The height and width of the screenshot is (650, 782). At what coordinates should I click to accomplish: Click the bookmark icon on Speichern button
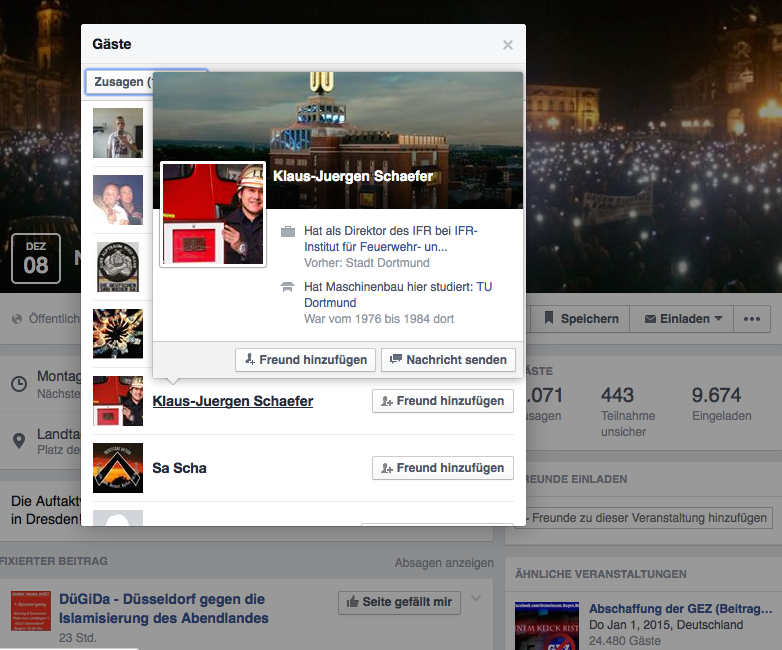(549, 318)
